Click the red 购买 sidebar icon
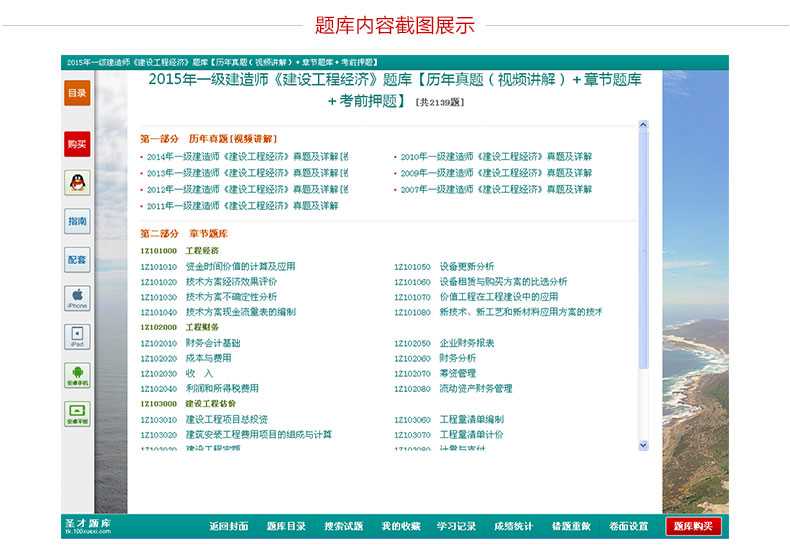Image resolution: width=790 pixels, height=550 pixels. (77, 144)
